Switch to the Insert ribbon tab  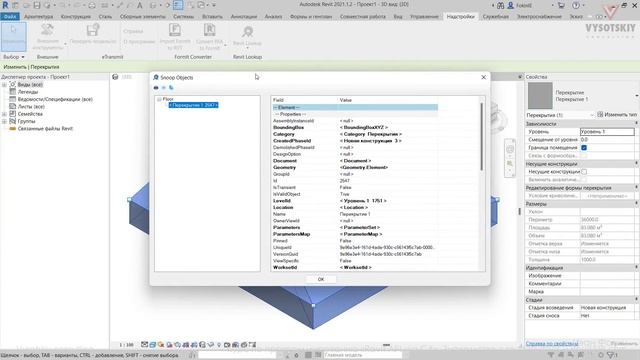(212, 16)
